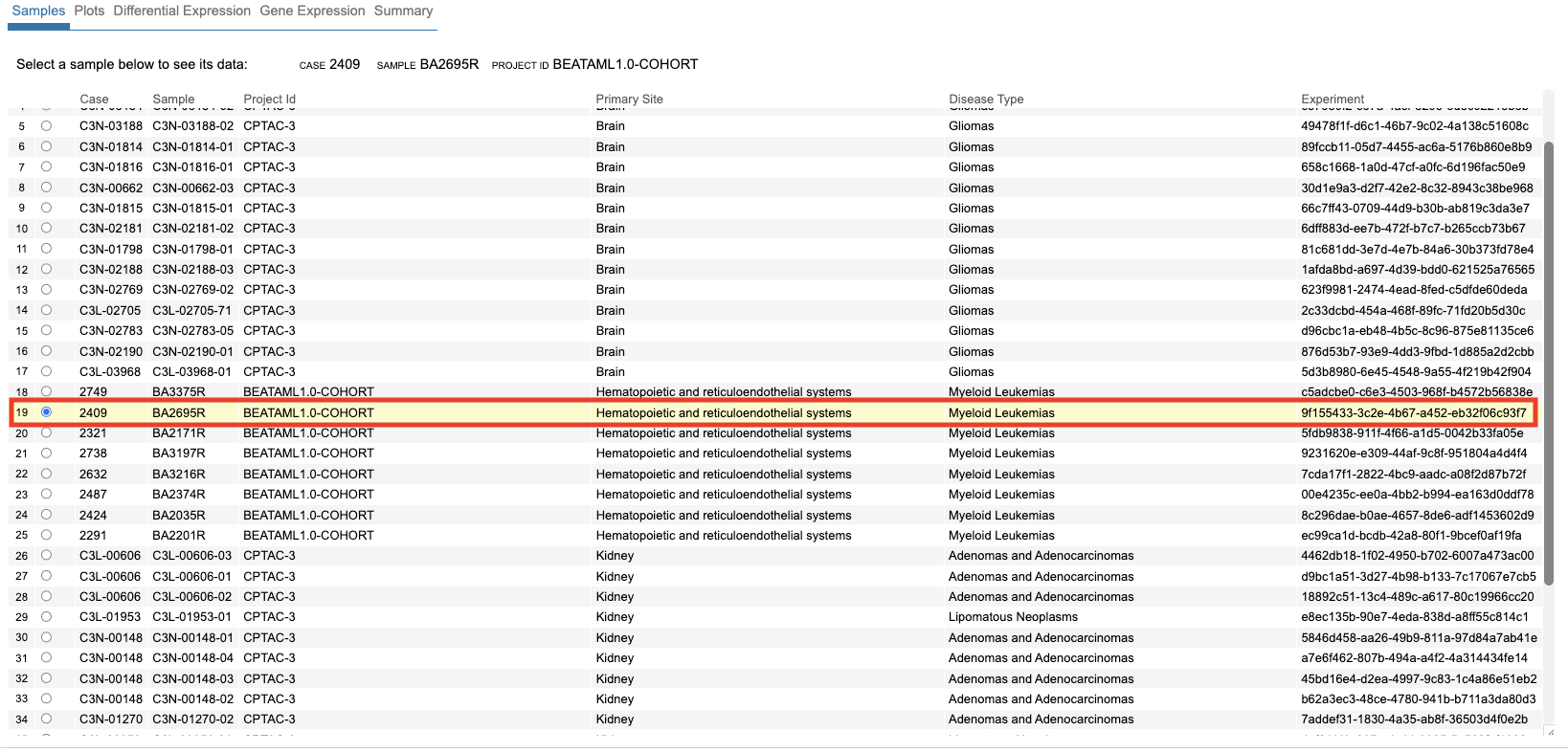The width and height of the screenshot is (1568, 753).
Task: Select radio button for sample BA2201R
Action: 46,535
